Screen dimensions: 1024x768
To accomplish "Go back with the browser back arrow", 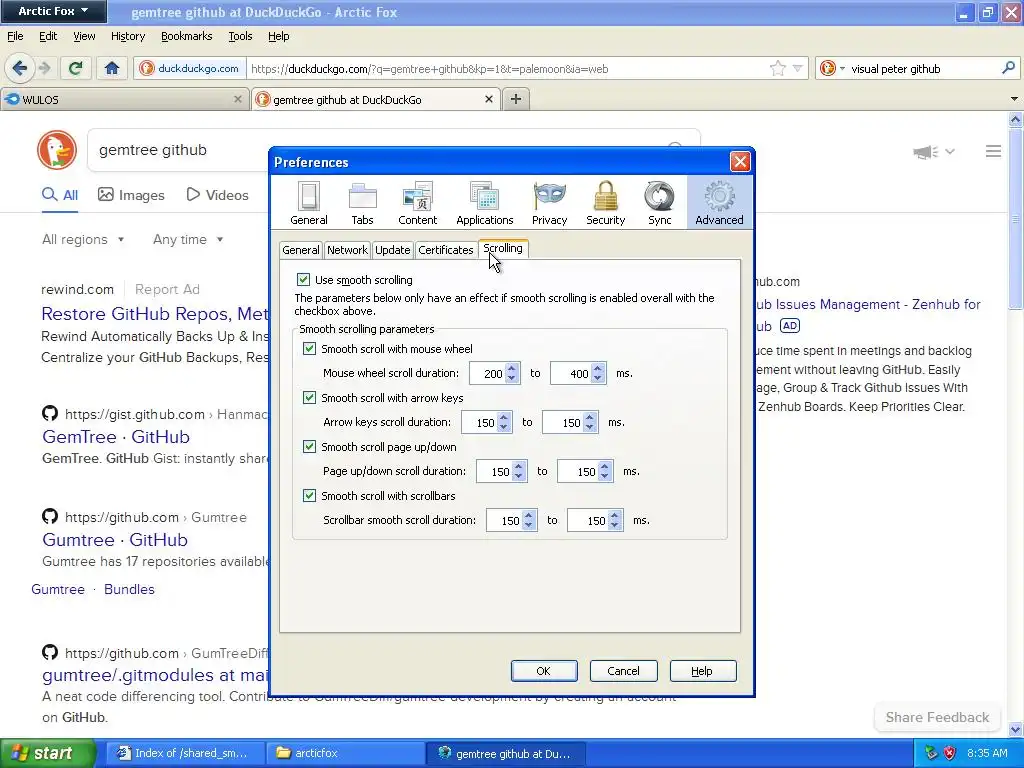I will coord(20,68).
